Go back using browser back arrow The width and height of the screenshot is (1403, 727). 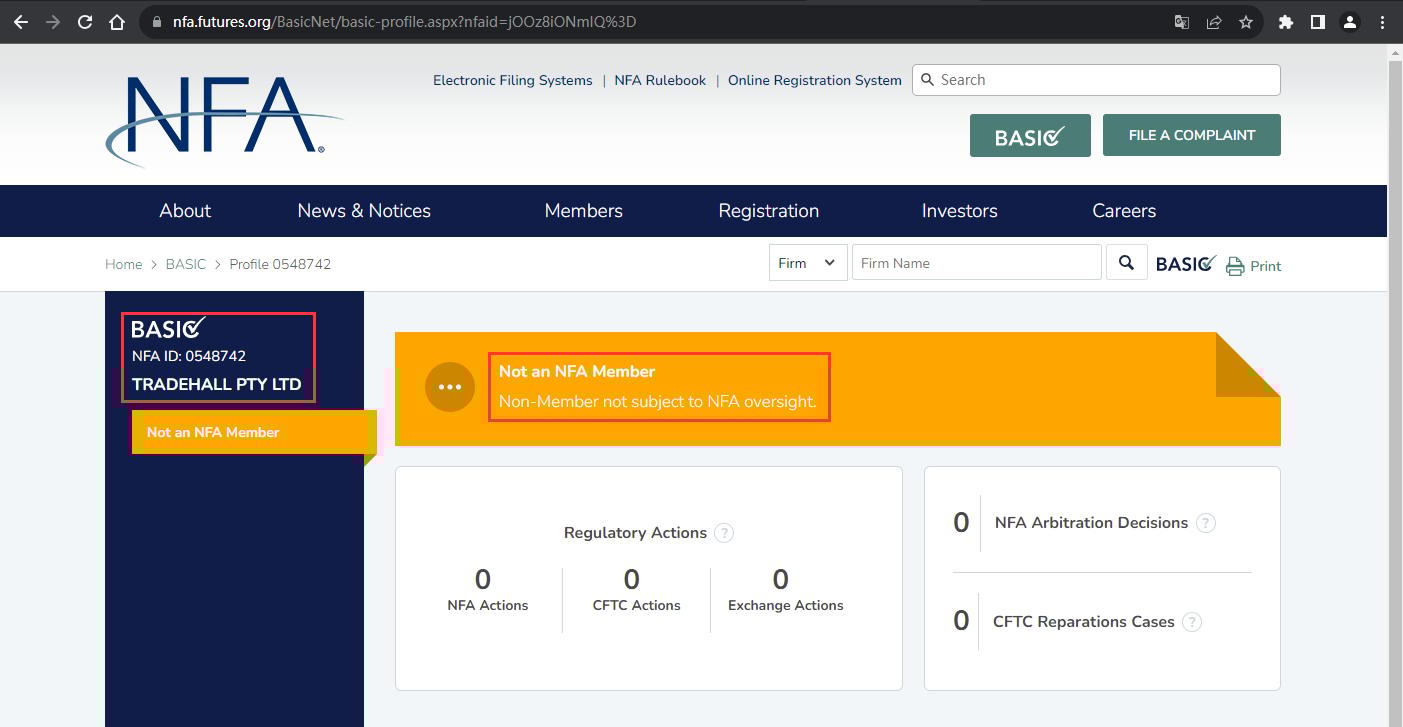click(21, 22)
